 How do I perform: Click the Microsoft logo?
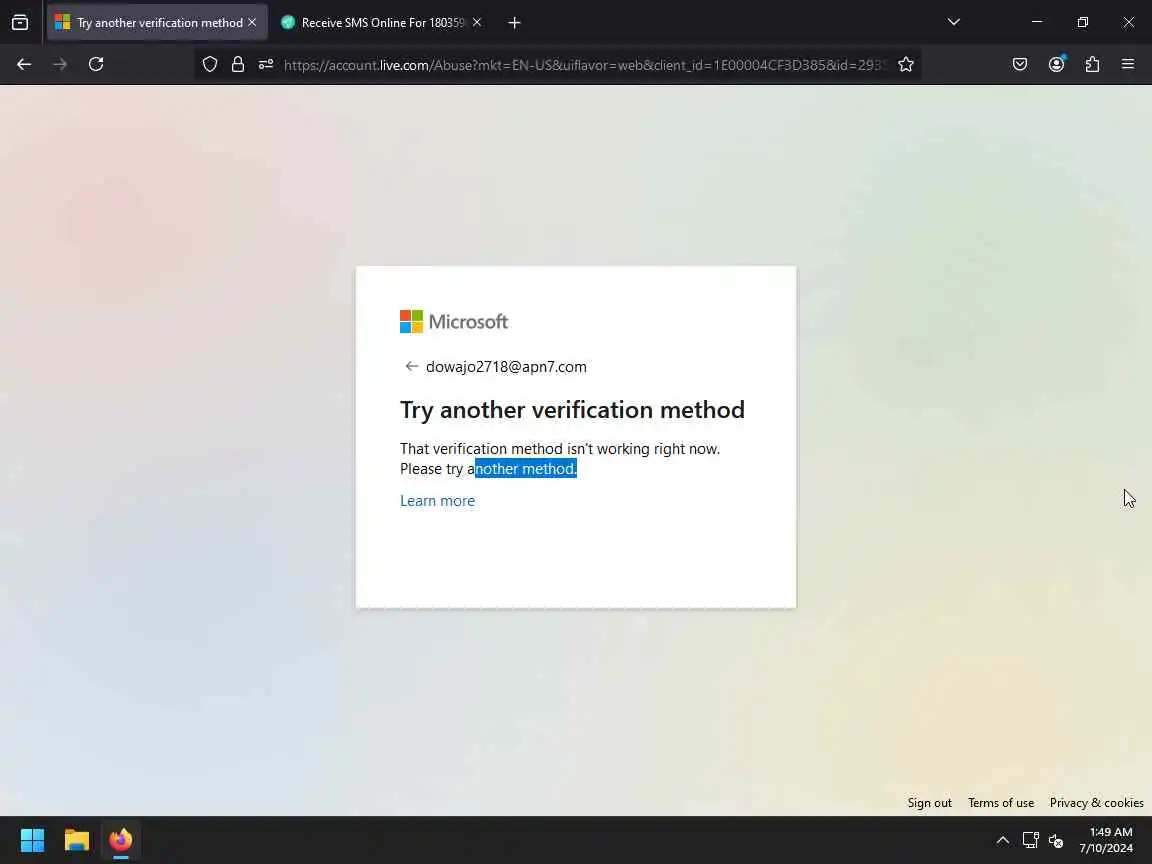(454, 321)
